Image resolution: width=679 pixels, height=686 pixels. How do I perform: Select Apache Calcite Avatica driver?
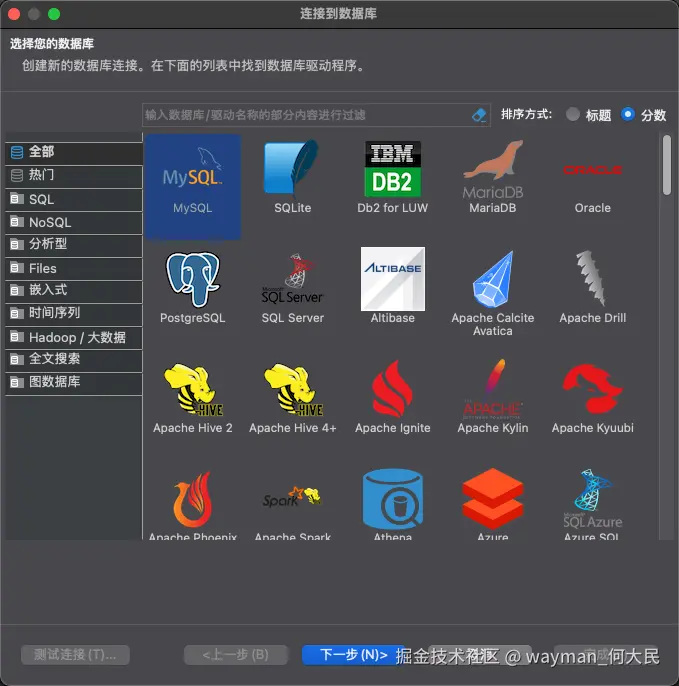coord(493,293)
